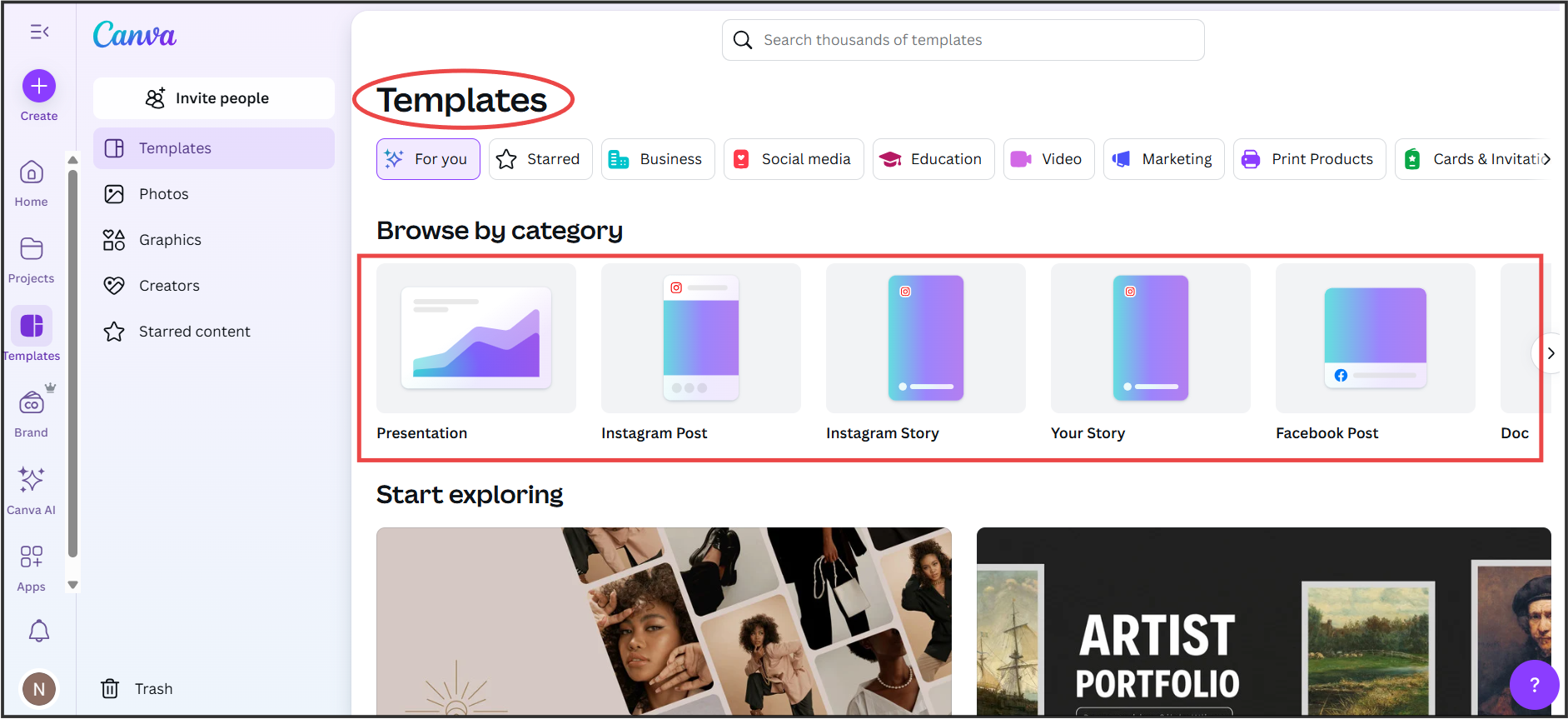Select Templates icon in left rail
The width and height of the screenshot is (1568, 719).
(32, 326)
